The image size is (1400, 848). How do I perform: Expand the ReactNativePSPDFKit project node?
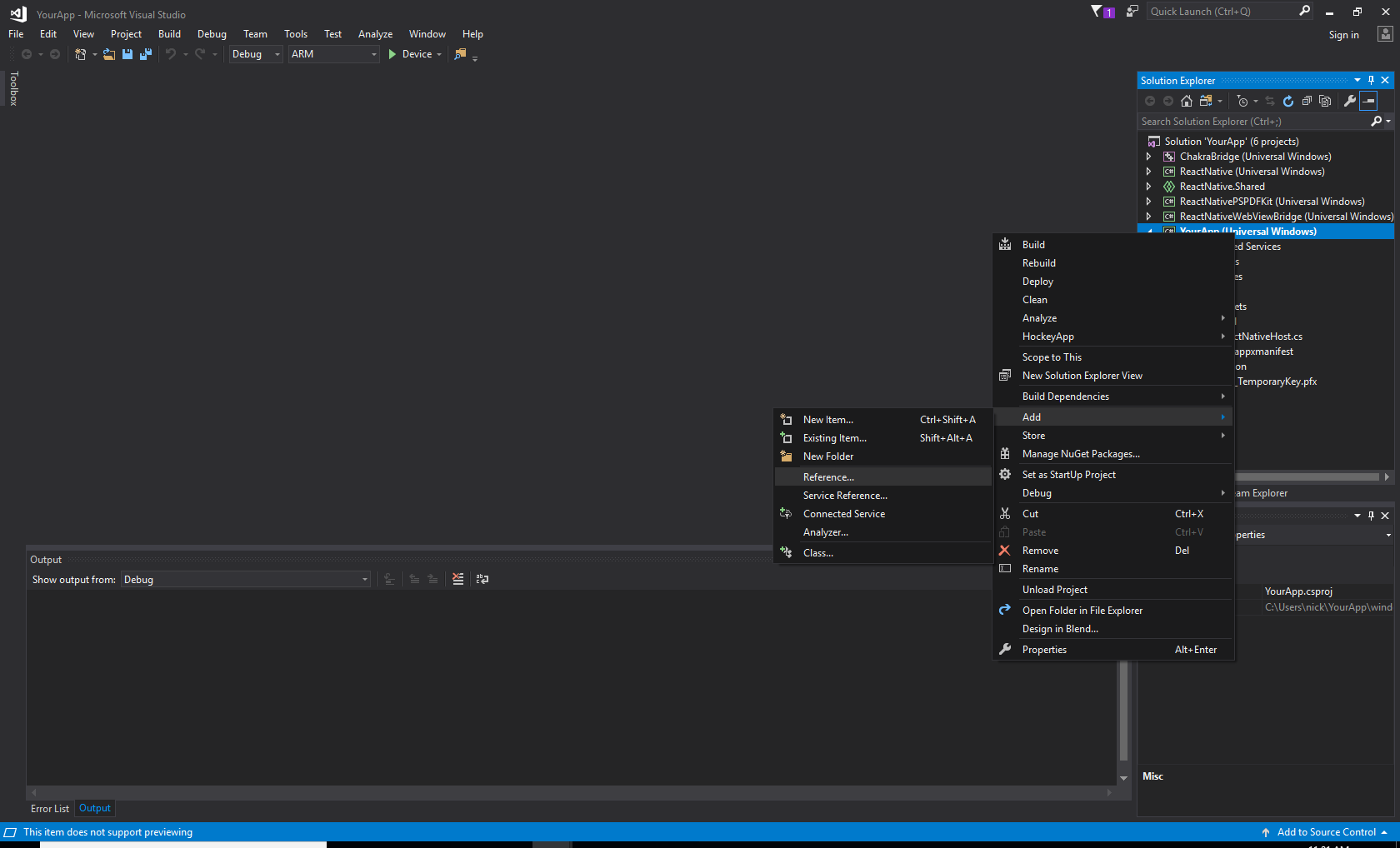1148,202
